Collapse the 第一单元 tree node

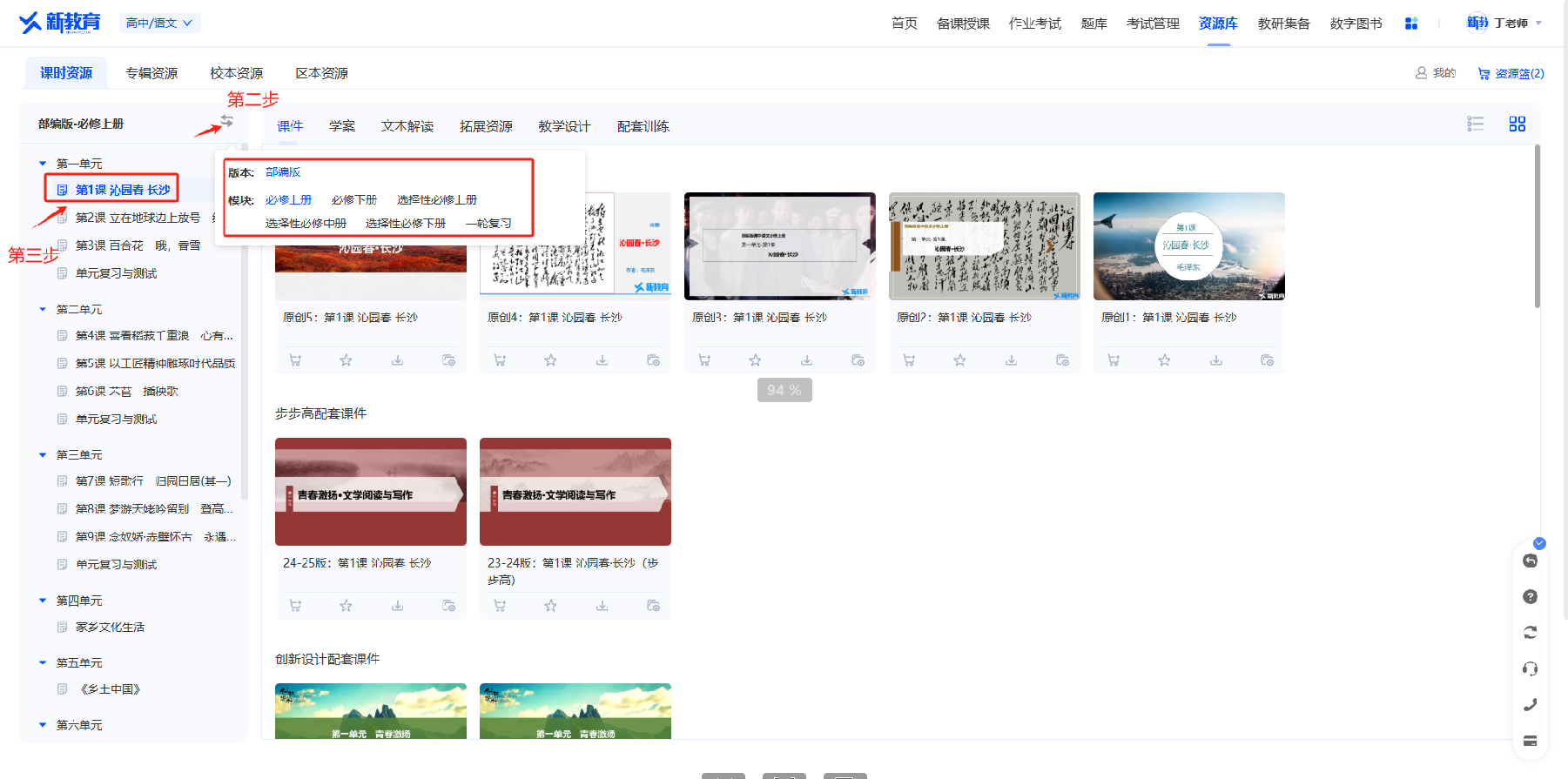click(43, 164)
